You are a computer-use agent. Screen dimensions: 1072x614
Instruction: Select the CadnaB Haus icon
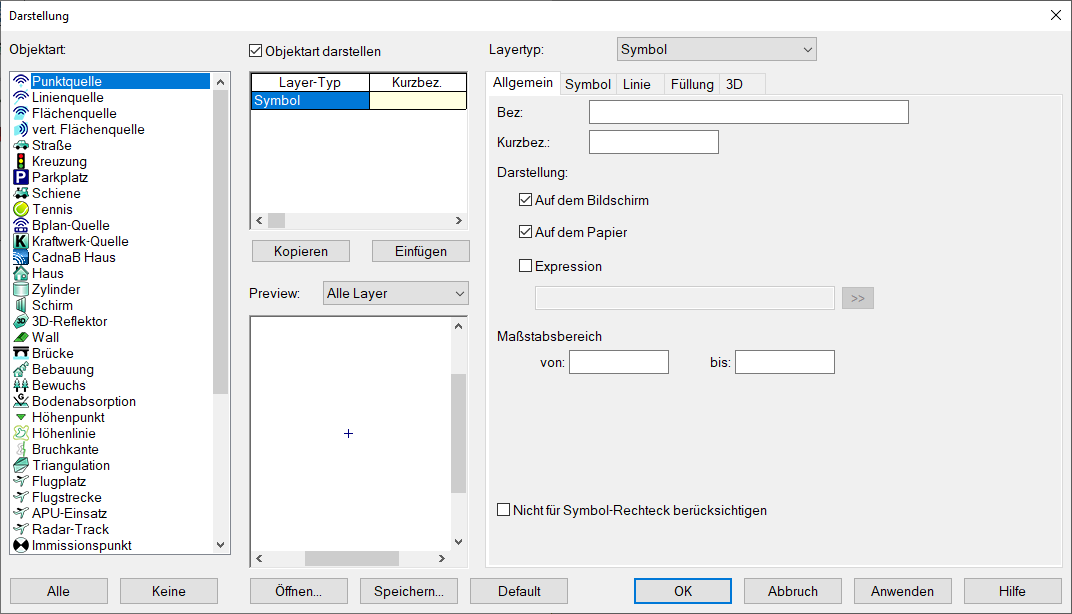point(21,257)
